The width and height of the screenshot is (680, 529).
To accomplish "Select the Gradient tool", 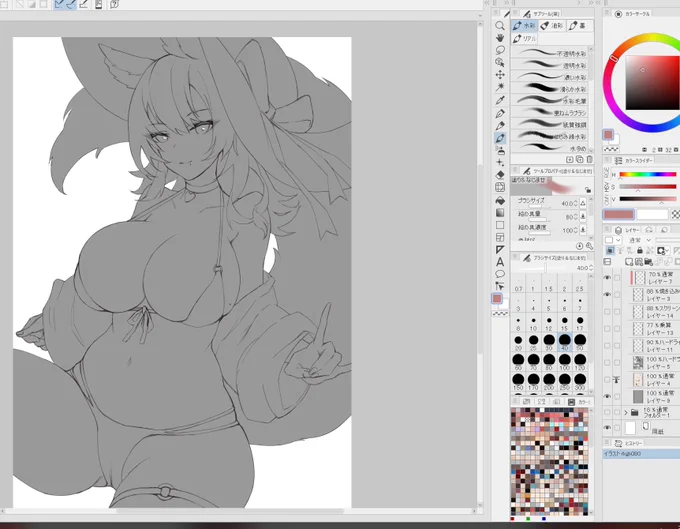I will [500, 213].
